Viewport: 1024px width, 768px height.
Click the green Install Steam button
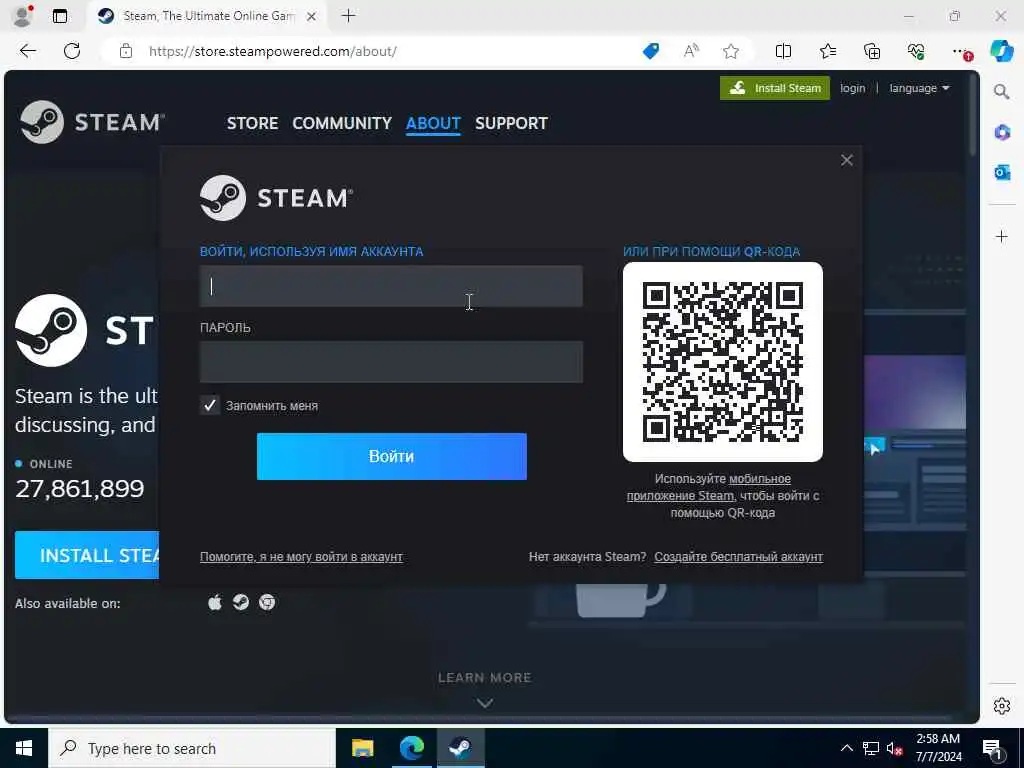click(775, 88)
